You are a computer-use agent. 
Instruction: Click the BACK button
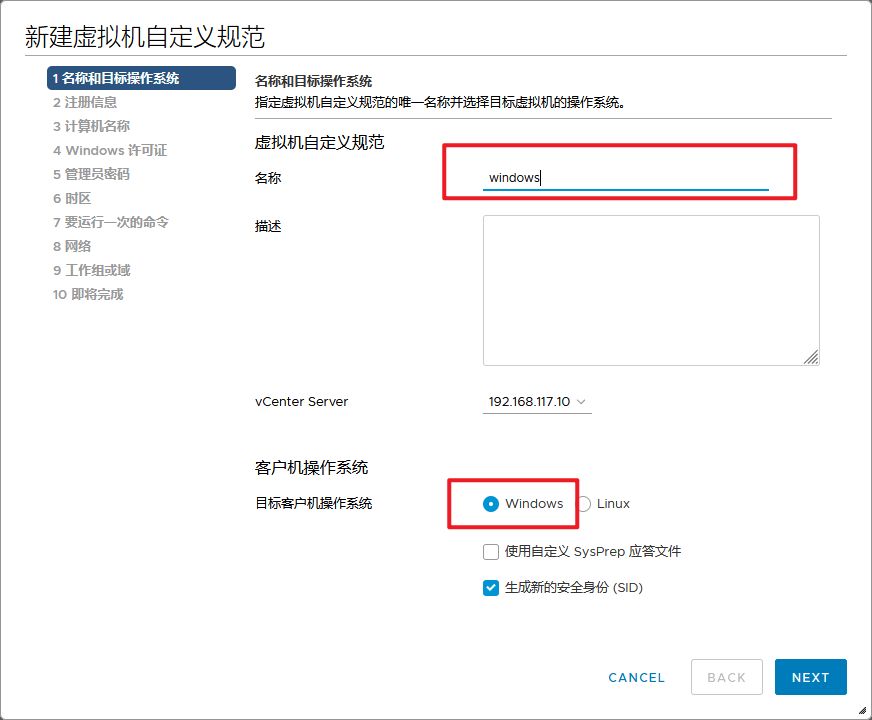point(726,677)
